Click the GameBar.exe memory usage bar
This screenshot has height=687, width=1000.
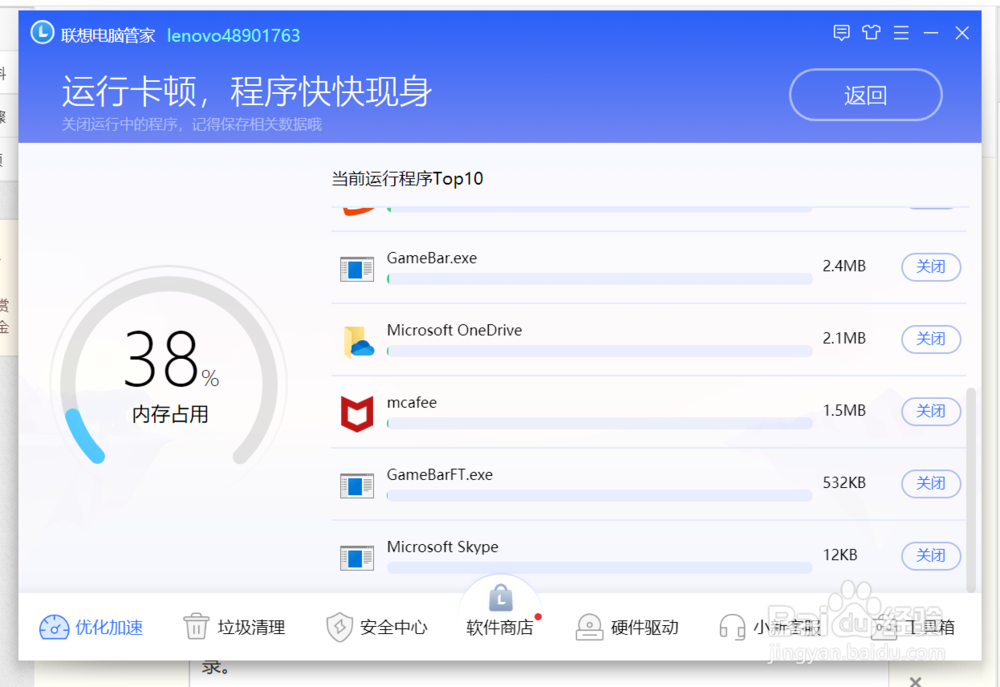(x=599, y=279)
